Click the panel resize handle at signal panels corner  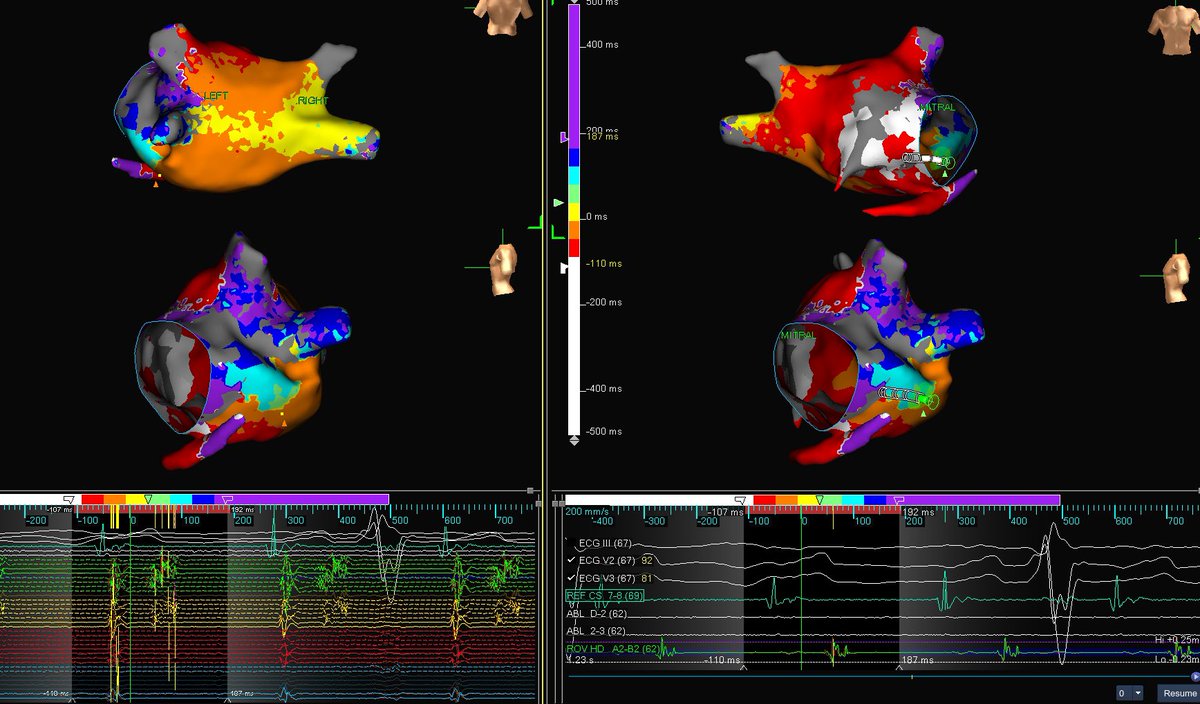coord(530,491)
